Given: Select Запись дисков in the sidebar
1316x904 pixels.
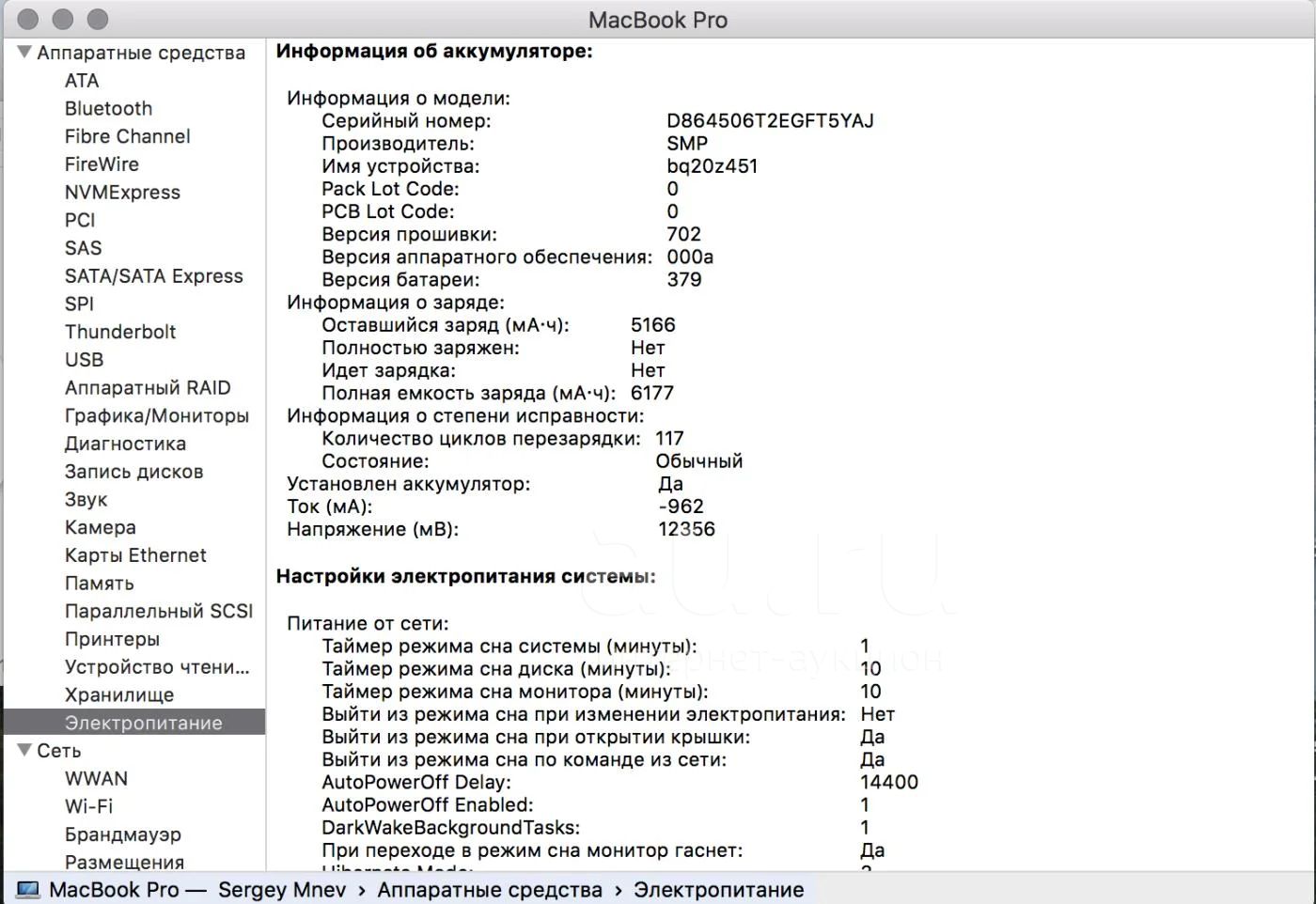Looking at the screenshot, I should [x=133, y=472].
